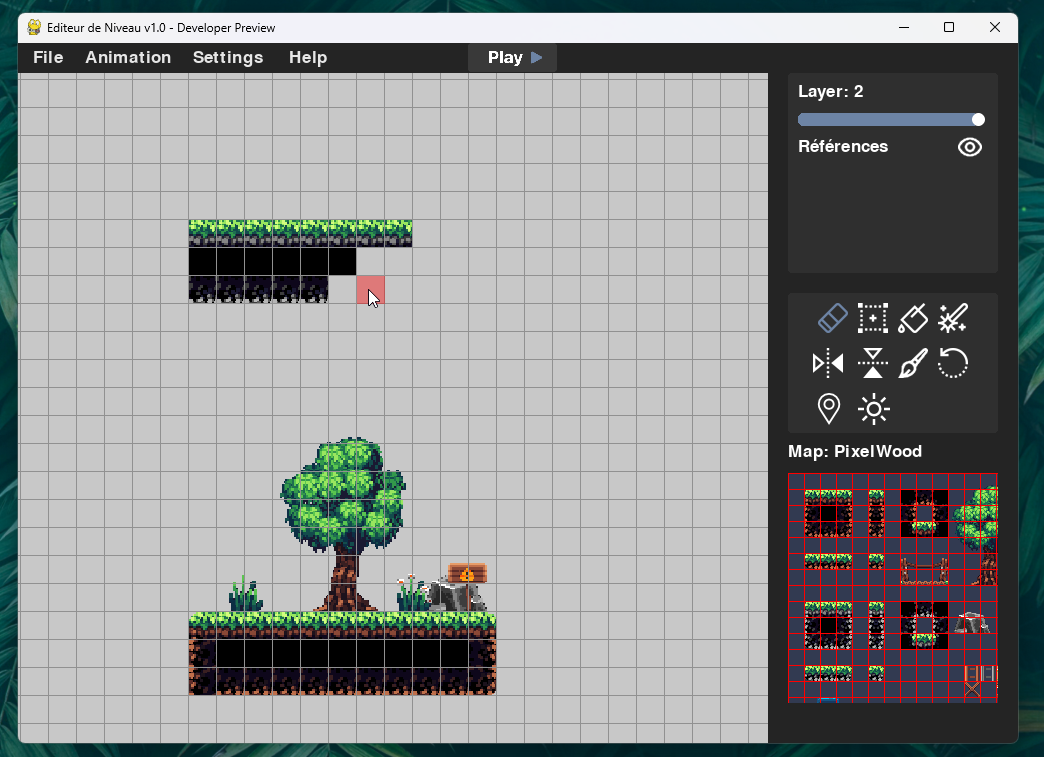
Task: Open the Settings menu
Action: click(x=228, y=58)
